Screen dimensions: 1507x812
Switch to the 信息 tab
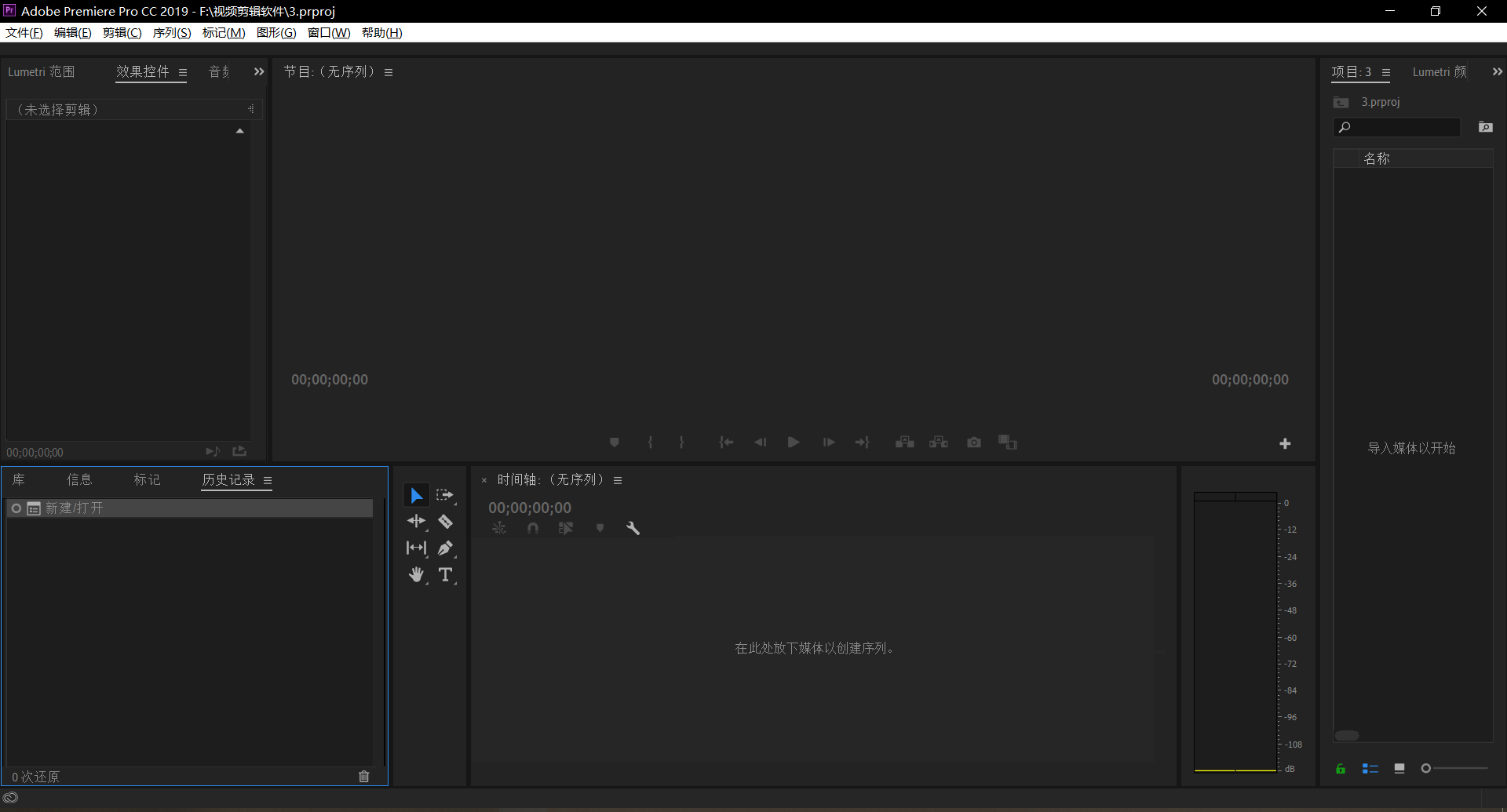click(x=79, y=480)
